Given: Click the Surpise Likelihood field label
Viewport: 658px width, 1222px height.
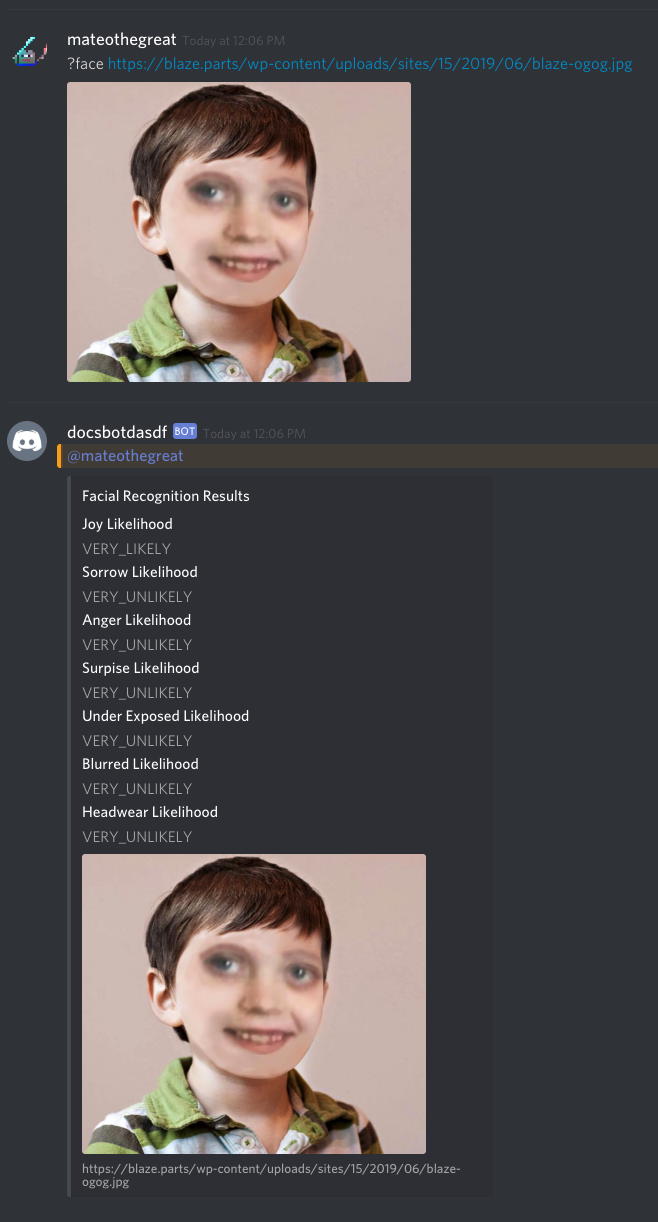Looking at the screenshot, I should tap(140, 668).
